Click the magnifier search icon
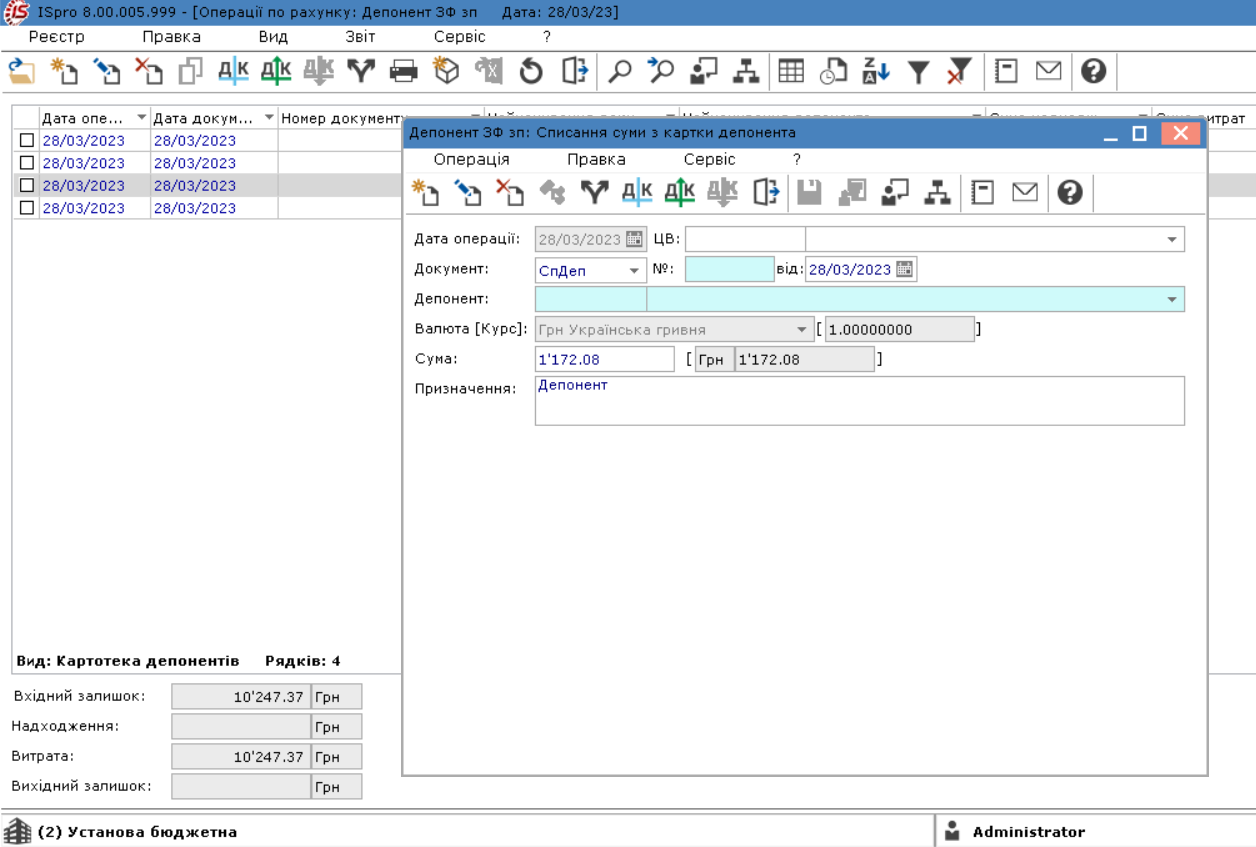Image resolution: width=1256 pixels, height=847 pixels. coord(621,71)
